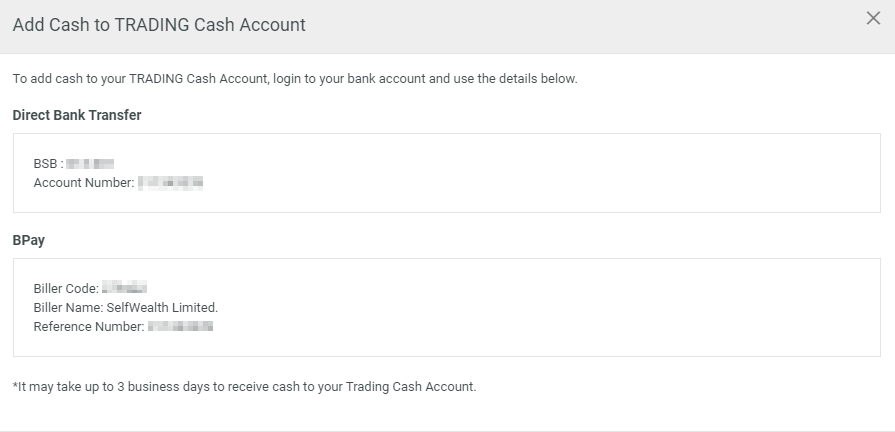Click the blurred BSB number value
895x432 pixels.
point(90,164)
